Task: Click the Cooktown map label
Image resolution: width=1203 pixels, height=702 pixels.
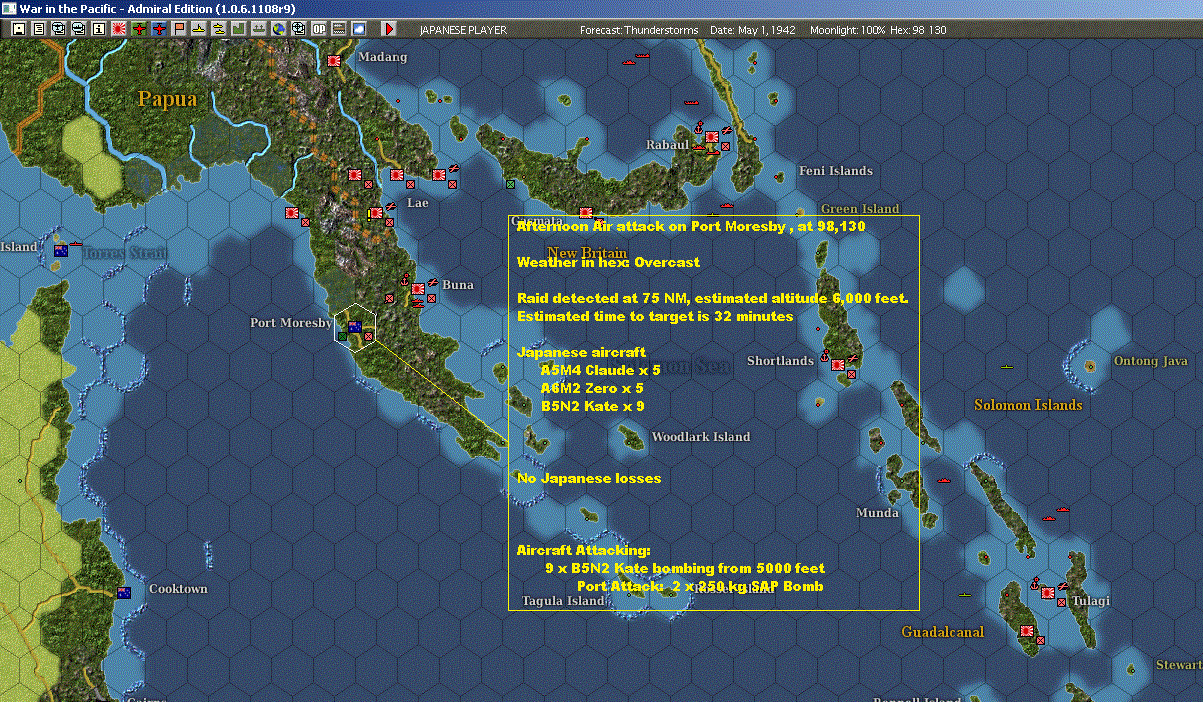Action: point(178,589)
